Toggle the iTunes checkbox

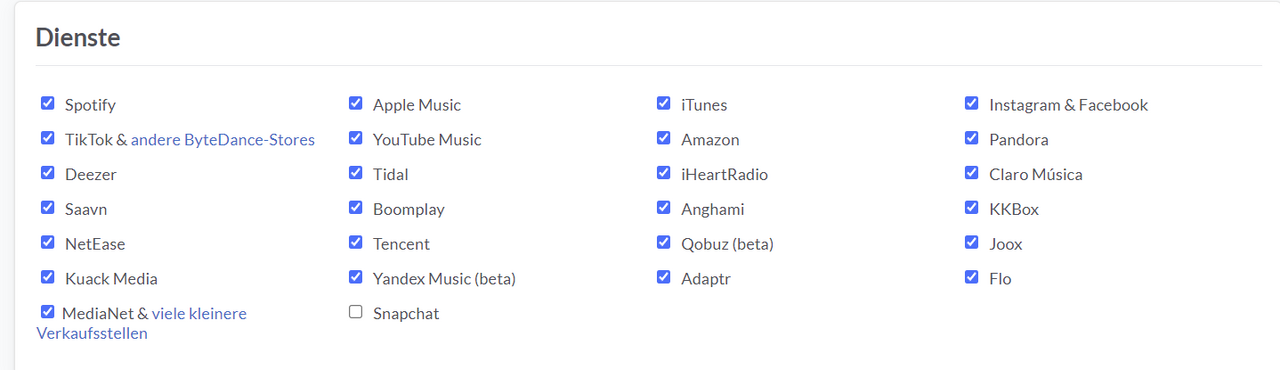pyautogui.click(x=663, y=103)
